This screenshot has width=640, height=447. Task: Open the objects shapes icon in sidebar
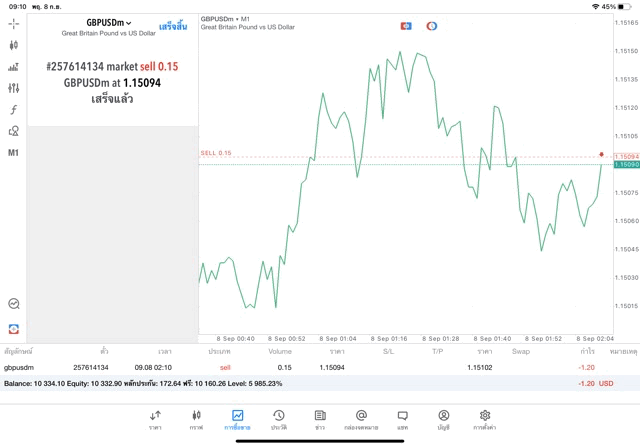[13, 131]
